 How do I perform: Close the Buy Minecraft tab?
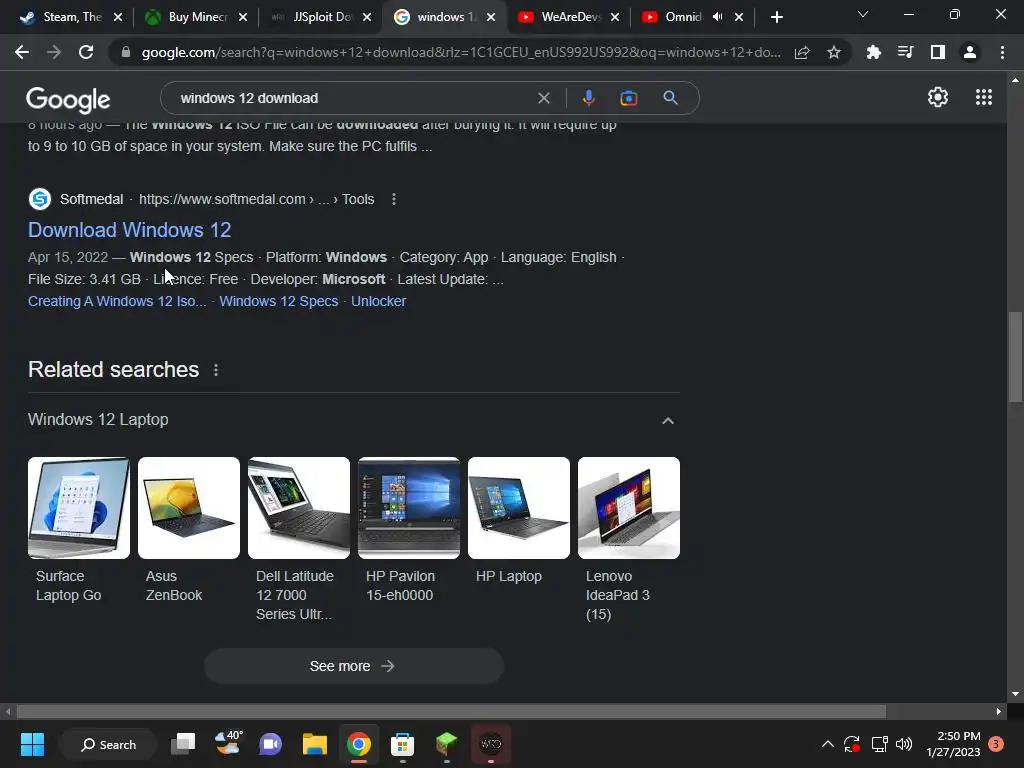[x=243, y=17]
